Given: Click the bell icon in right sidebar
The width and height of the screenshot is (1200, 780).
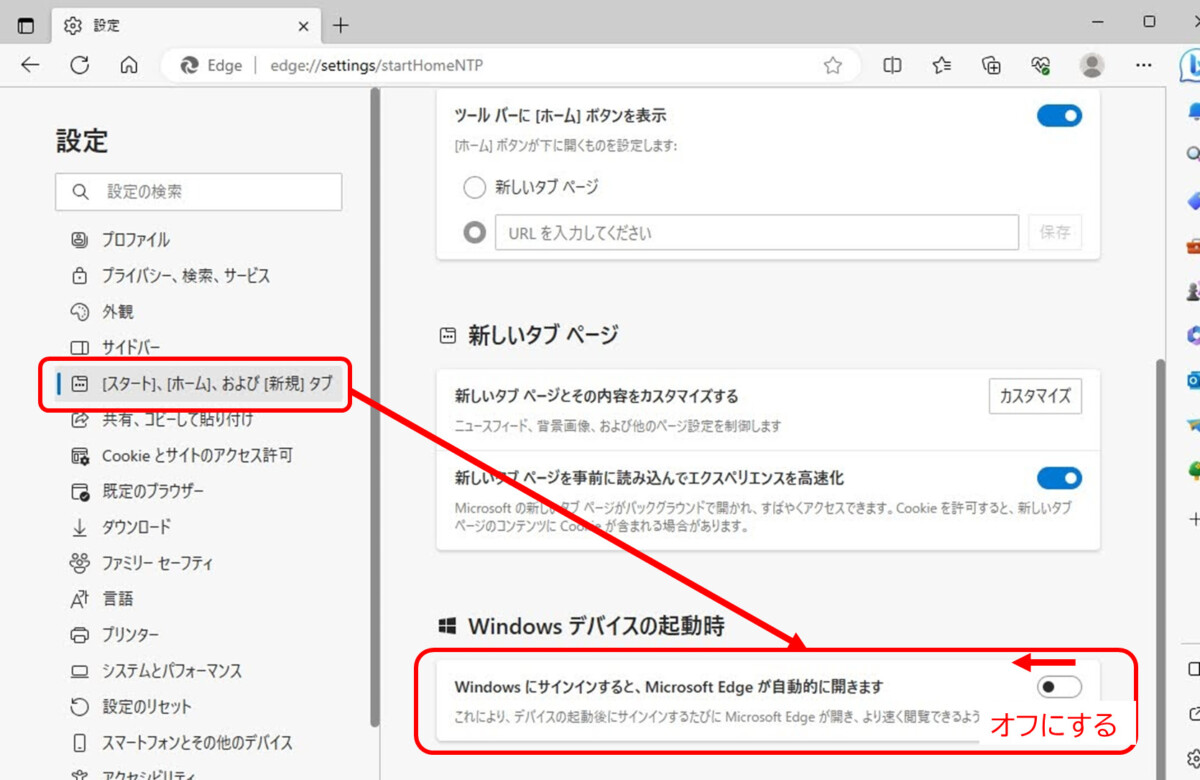Looking at the screenshot, I should (1193, 109).
